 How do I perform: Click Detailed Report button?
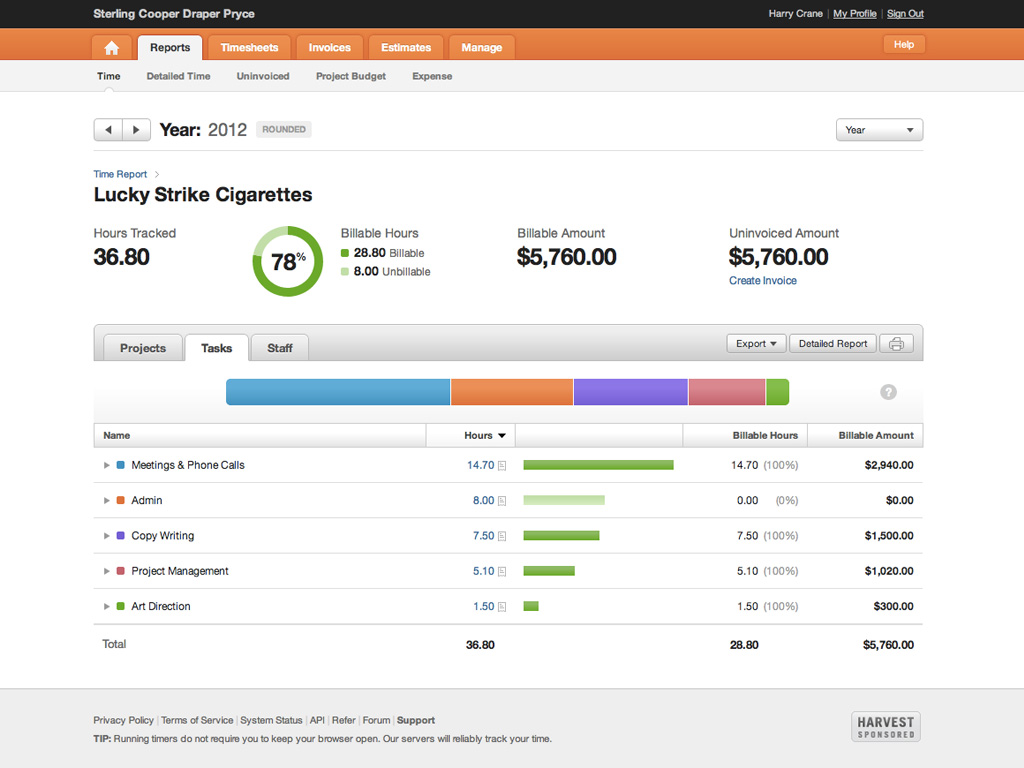click(833, 344)
